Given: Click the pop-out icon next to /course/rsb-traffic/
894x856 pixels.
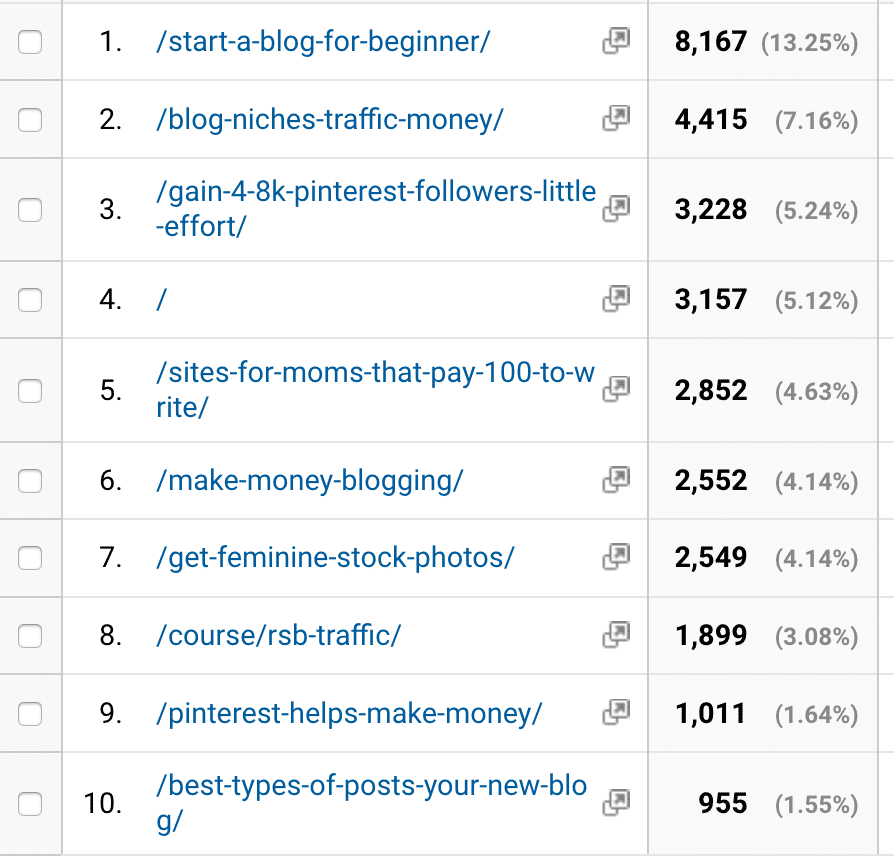Looking at the screenshot, I should 618,636.
